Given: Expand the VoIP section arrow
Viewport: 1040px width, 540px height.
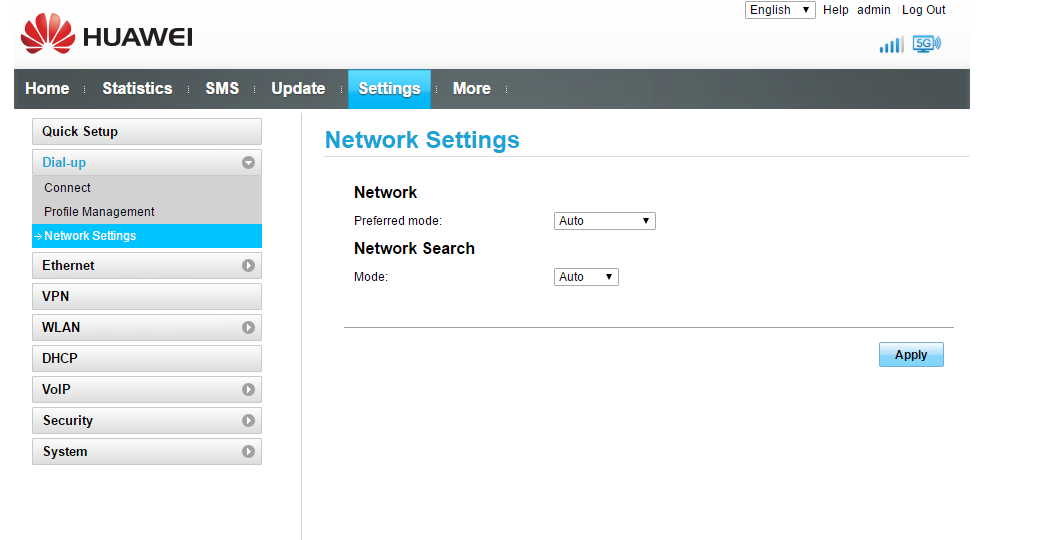Looking at the screenshot, I should [x=248, y=390].
